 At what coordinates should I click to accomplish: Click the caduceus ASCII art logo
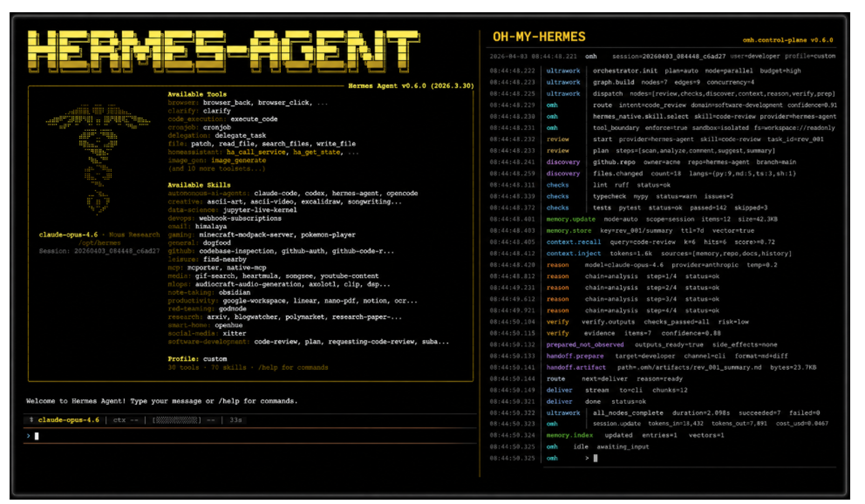[98, 159]
